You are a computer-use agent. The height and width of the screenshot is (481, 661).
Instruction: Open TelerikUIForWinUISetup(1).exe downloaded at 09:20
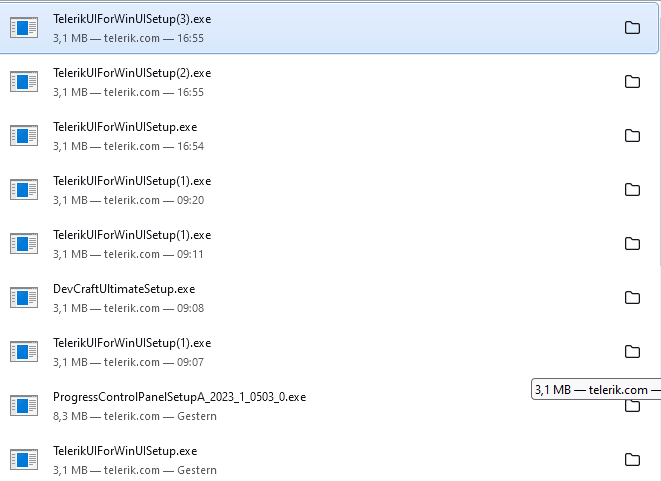[132, 181]
